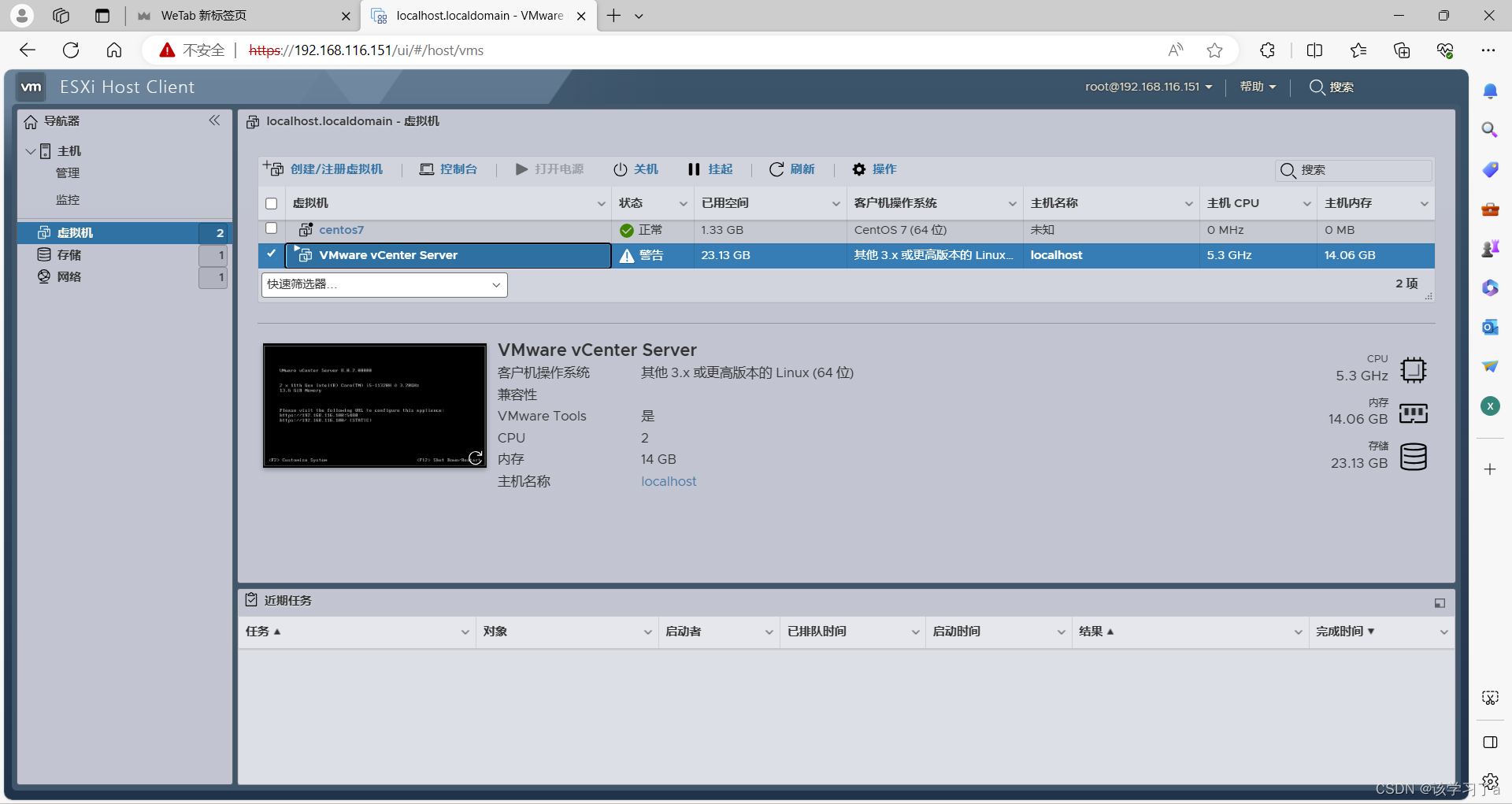This screenshot has width=1512, height=804.
Task: Click the browser reload icon
Action: point(71,50)
